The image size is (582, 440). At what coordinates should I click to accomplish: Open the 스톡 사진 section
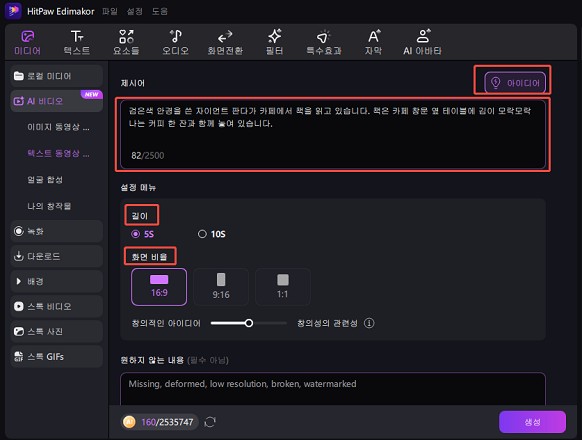pos(56,332)
